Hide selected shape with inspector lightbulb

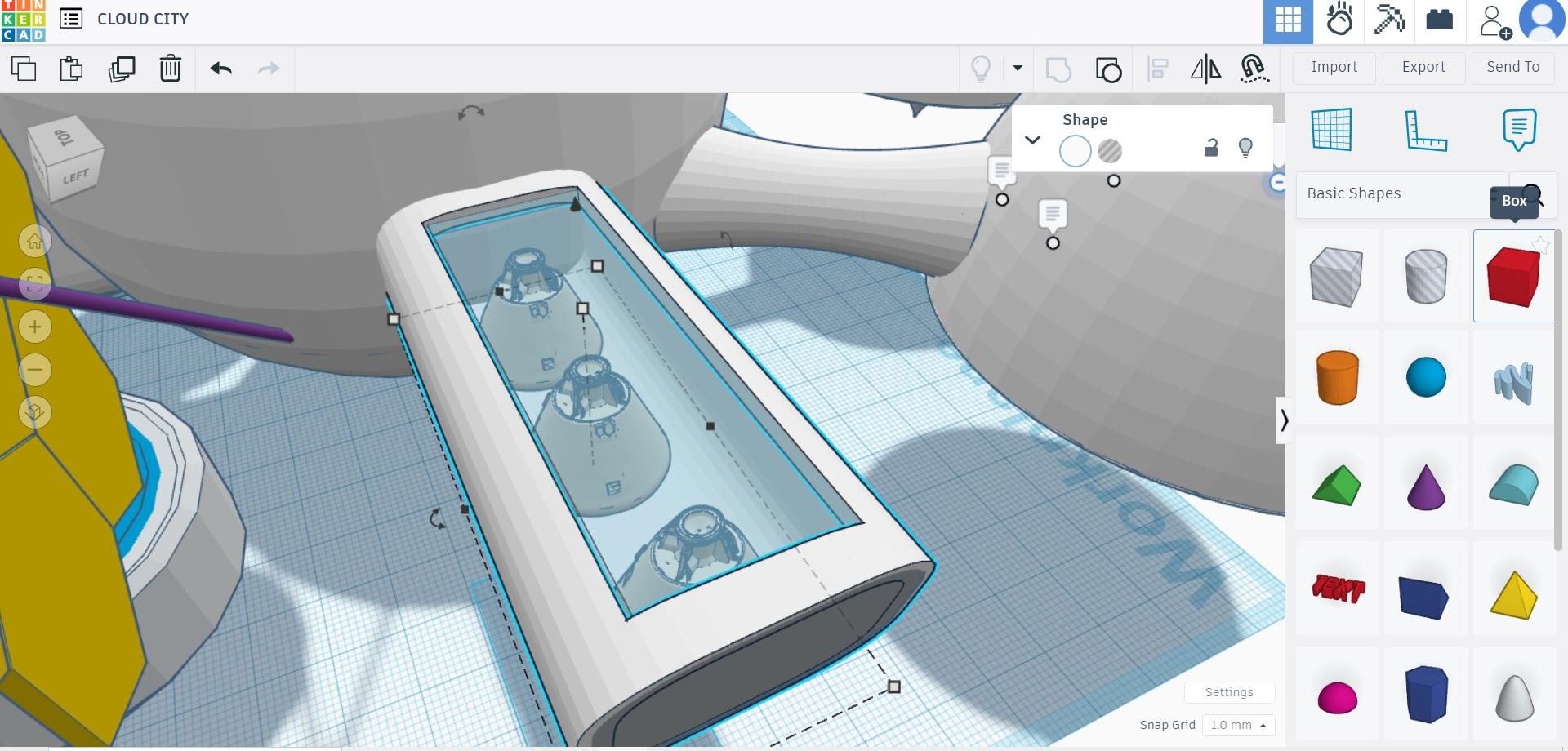pos(1245,148)
